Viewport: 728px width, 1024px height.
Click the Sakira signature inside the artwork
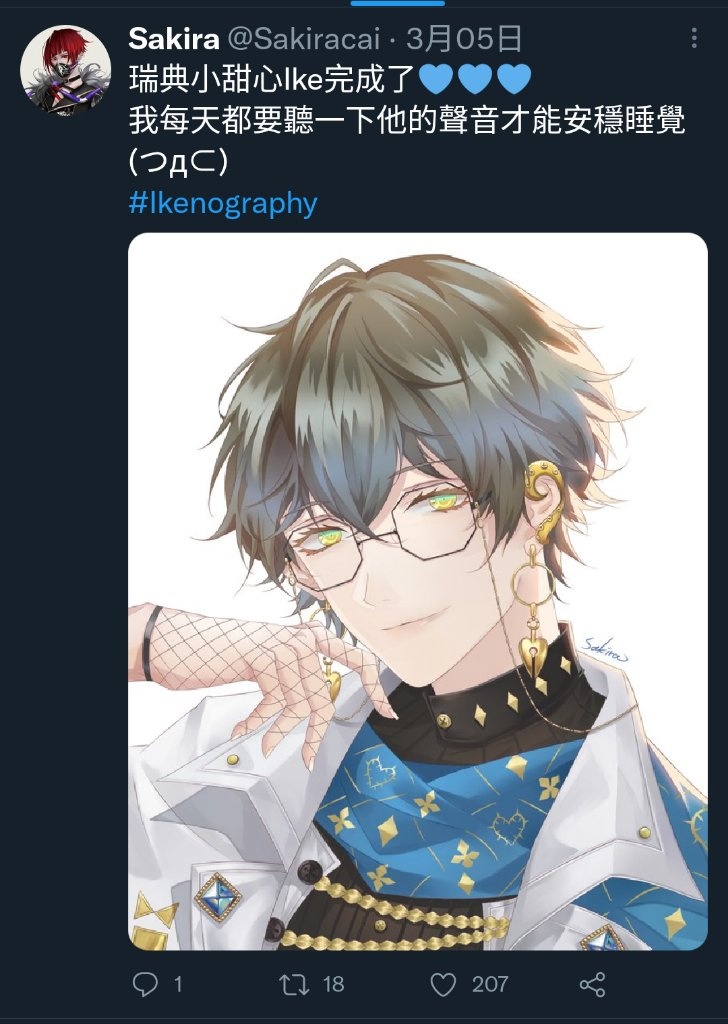pos(605,648)
